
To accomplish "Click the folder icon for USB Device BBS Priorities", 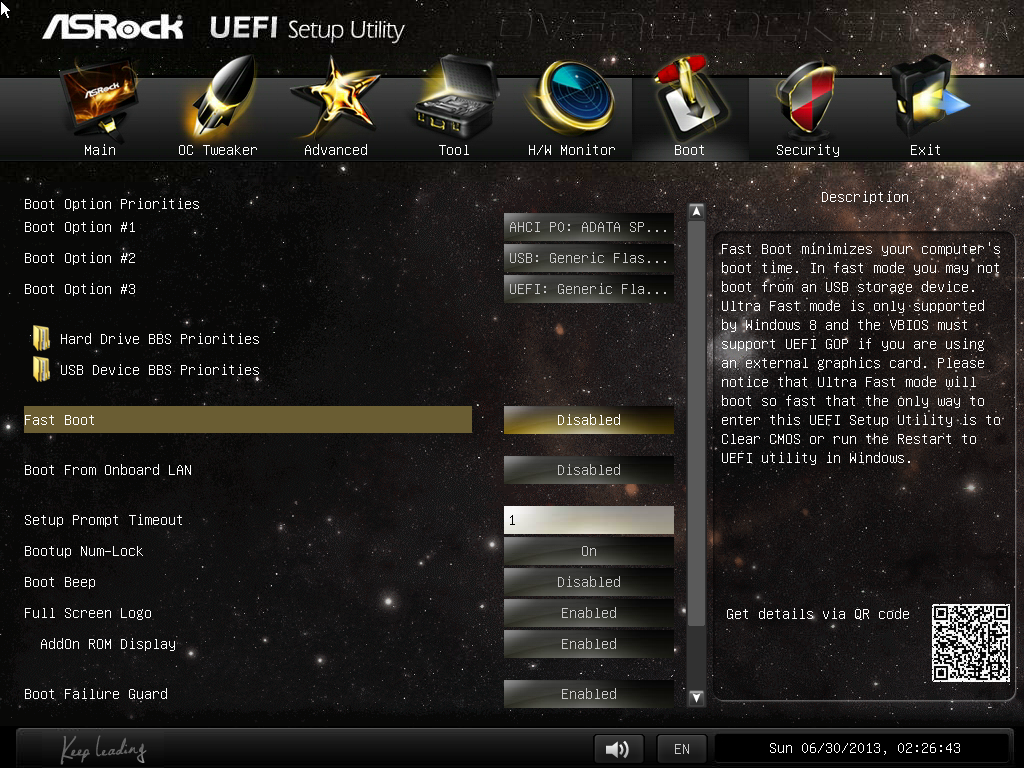I will click(x=41, y=369).
